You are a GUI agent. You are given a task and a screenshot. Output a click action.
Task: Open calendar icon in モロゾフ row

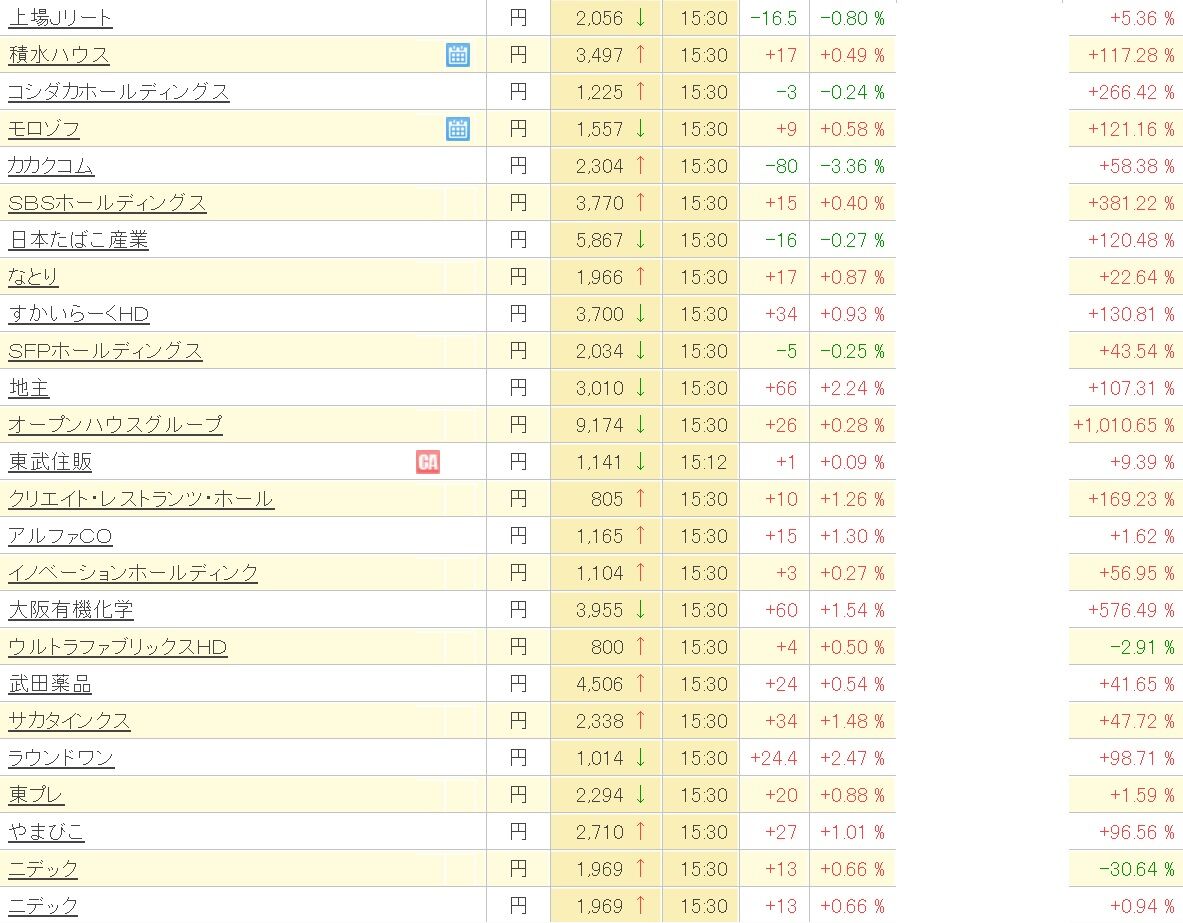tap(457, 129)
